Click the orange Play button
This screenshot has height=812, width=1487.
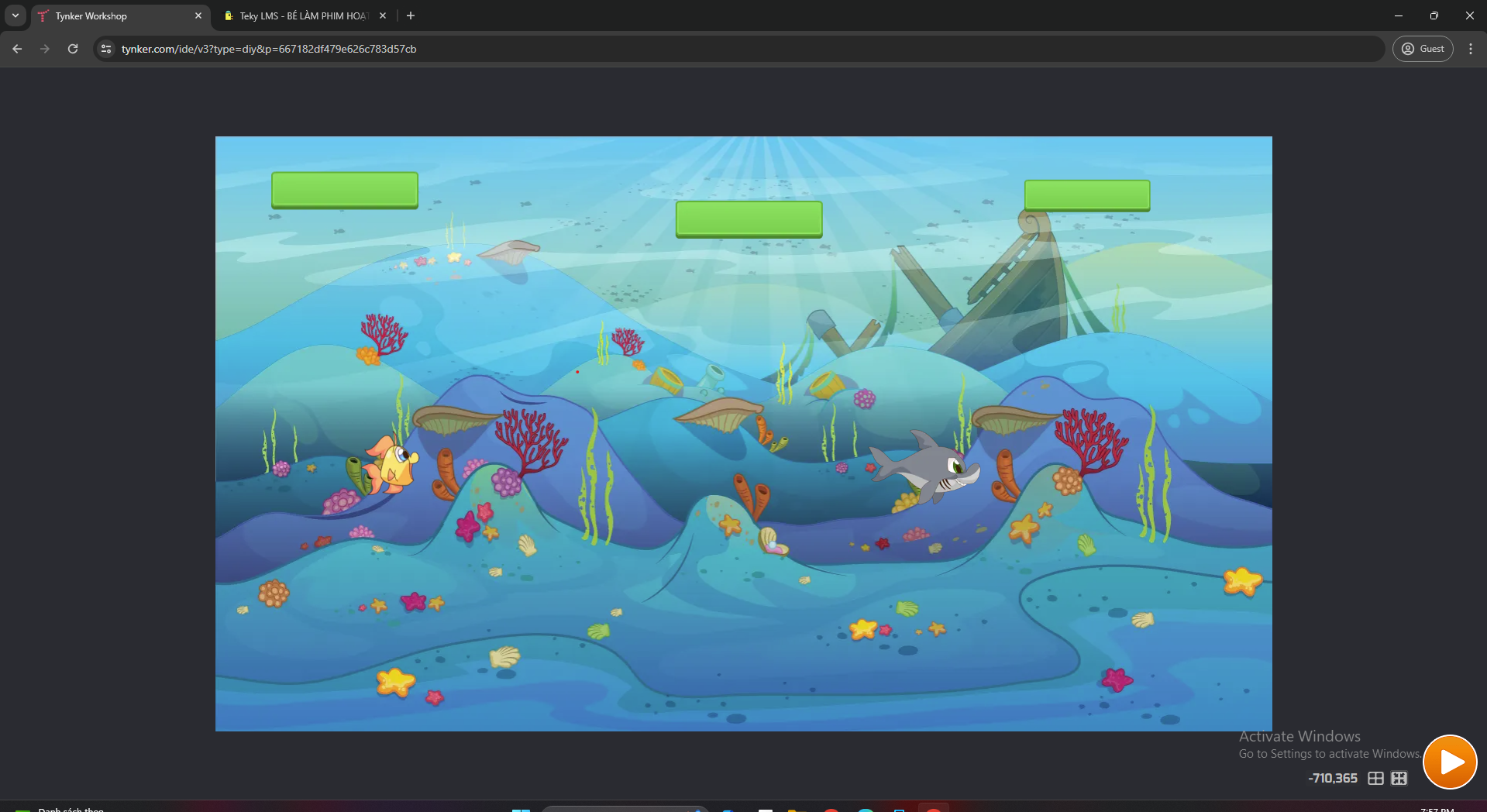pyautogui.click(x=1450, y=762)
